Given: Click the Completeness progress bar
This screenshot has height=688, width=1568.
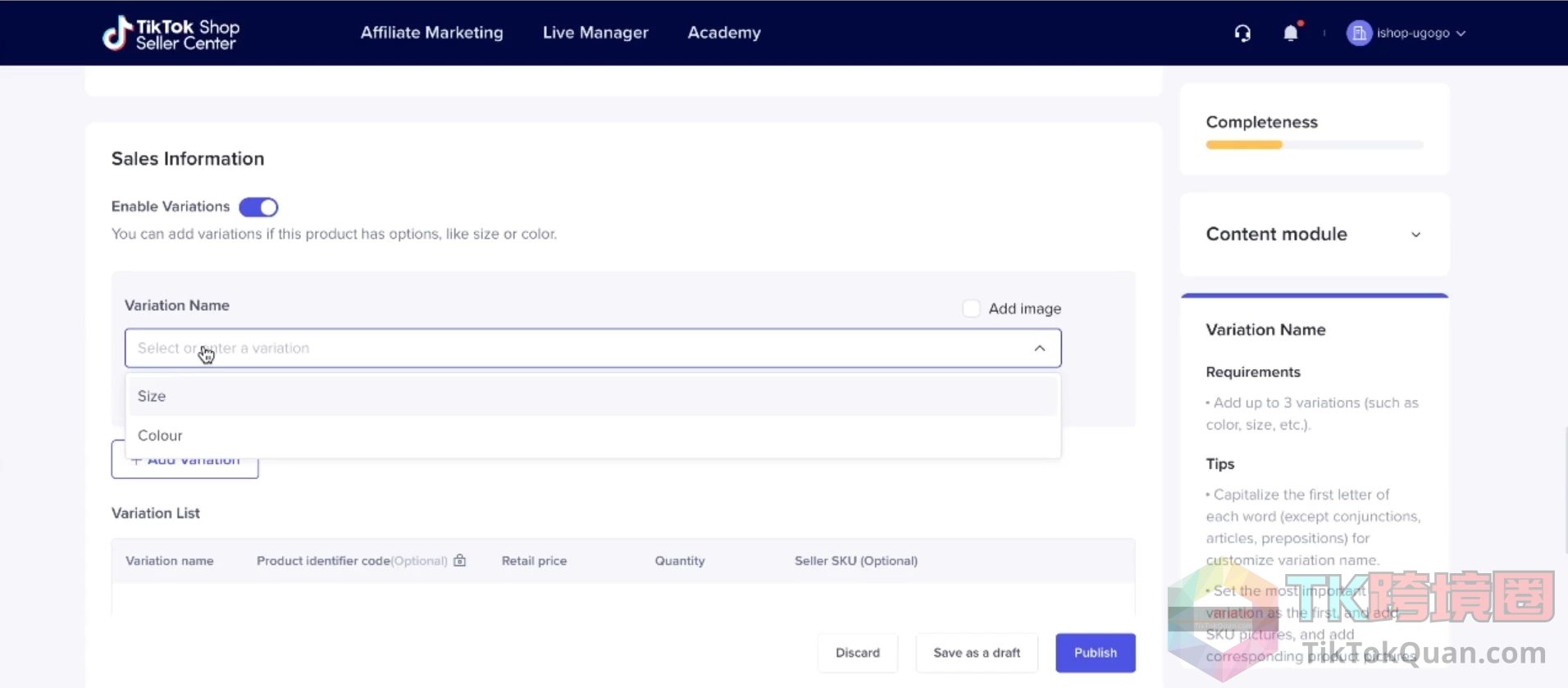Looking at the screenshot, I should coord(1315,145).
